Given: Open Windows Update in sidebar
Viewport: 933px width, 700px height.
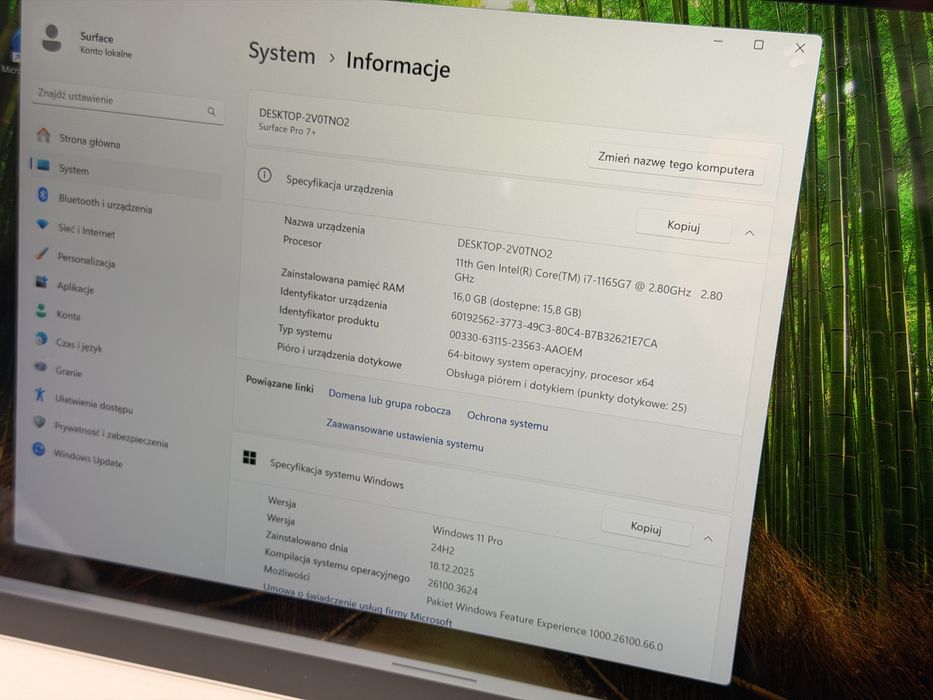Looking at the screenshot, I should [x=88, y=458].
